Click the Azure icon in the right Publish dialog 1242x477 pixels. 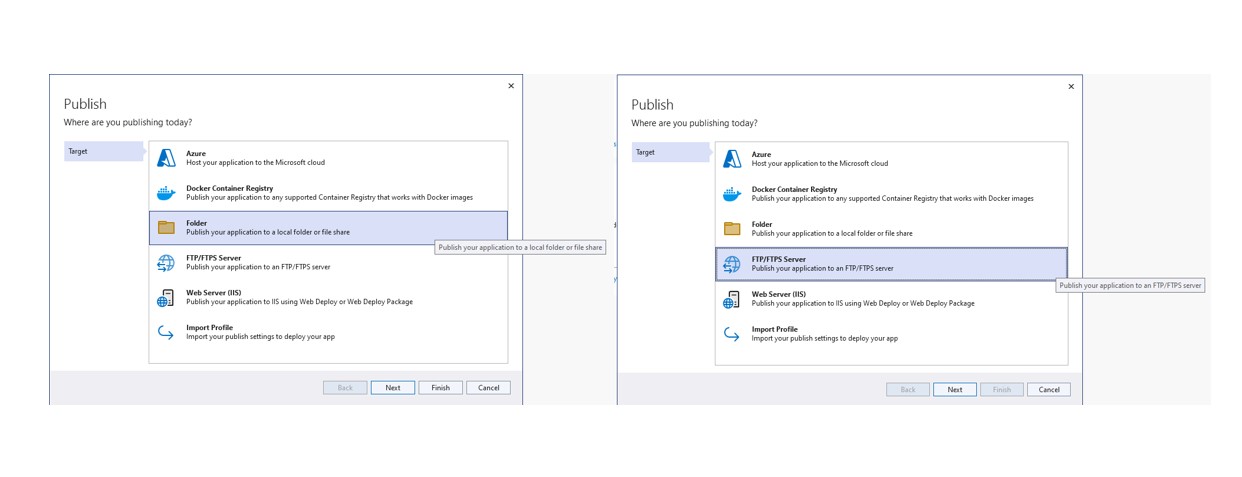(732, 159)
